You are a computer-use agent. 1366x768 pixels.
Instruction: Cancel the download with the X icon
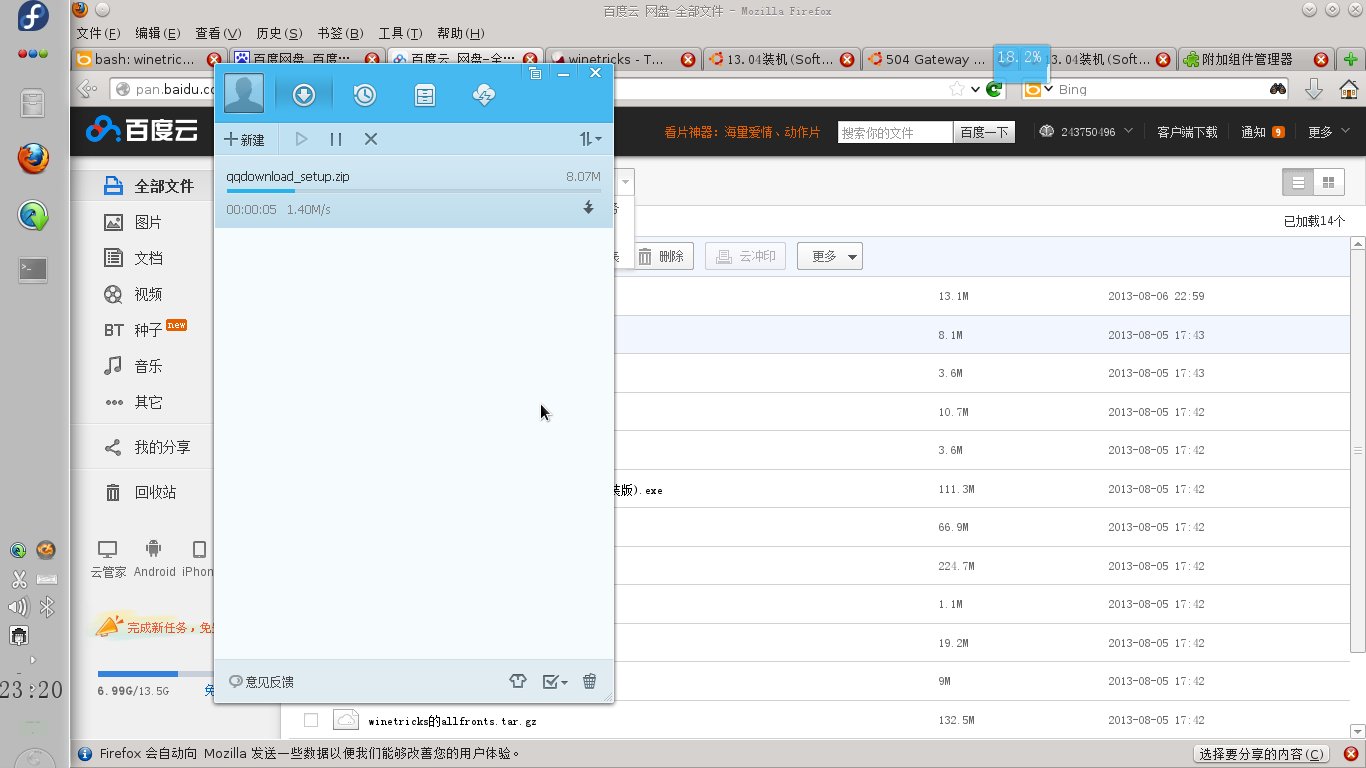(x=370, y=139)
